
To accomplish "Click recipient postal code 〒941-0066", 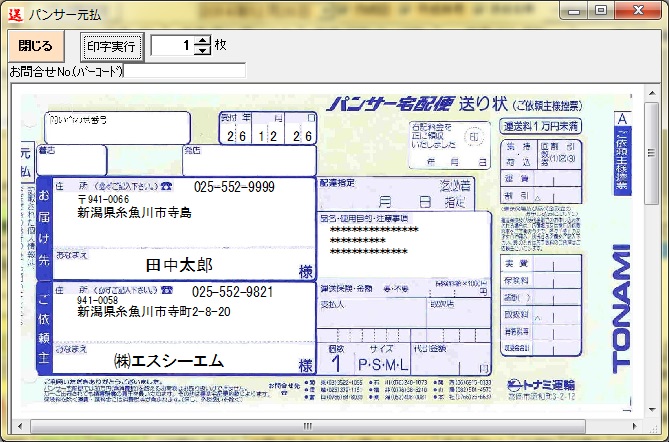I will coord(104,199).
